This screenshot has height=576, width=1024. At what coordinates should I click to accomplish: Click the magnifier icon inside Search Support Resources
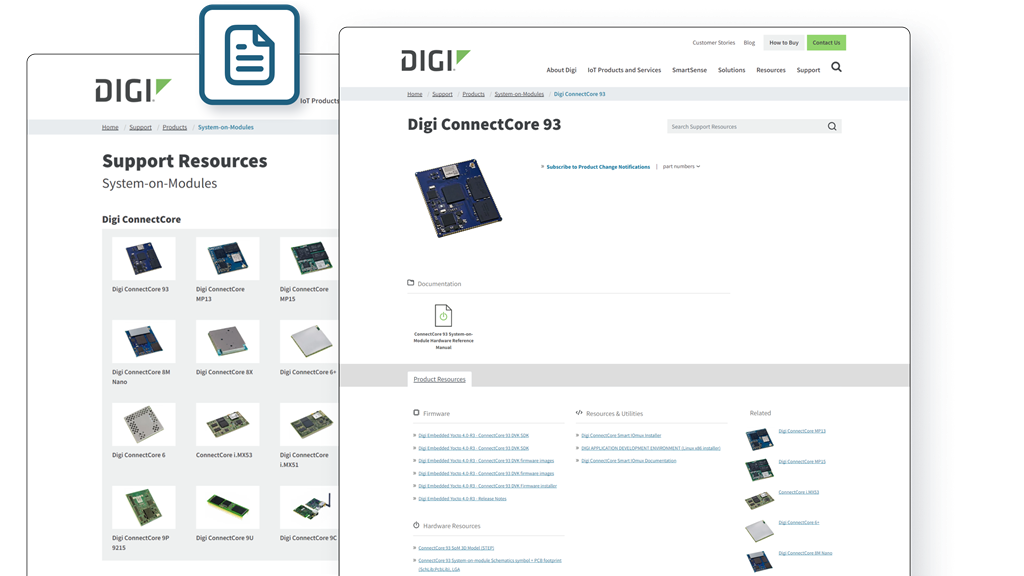832,127
